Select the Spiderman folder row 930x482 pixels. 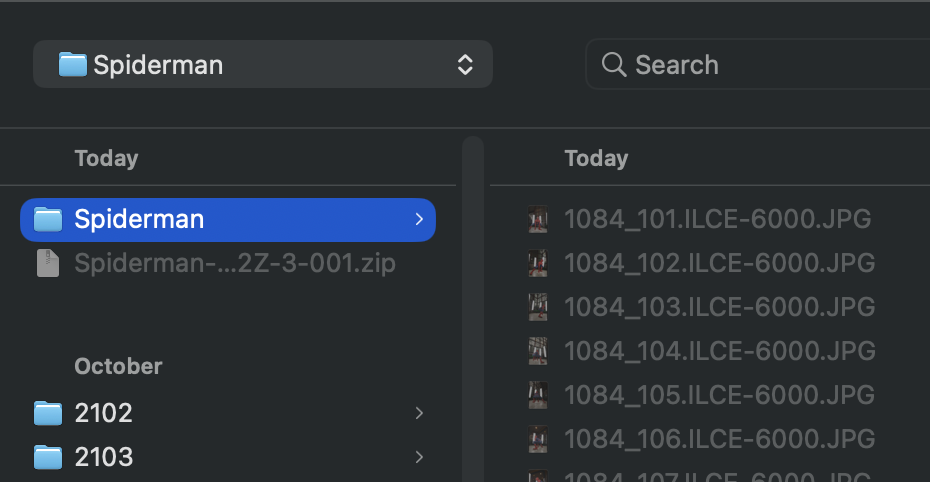228,220
